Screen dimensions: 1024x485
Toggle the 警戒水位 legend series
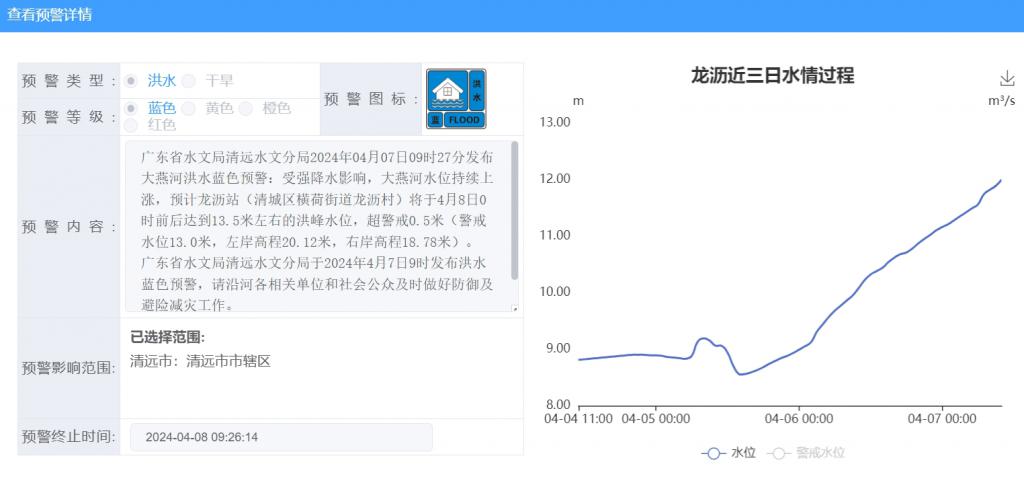coord(805,453)
